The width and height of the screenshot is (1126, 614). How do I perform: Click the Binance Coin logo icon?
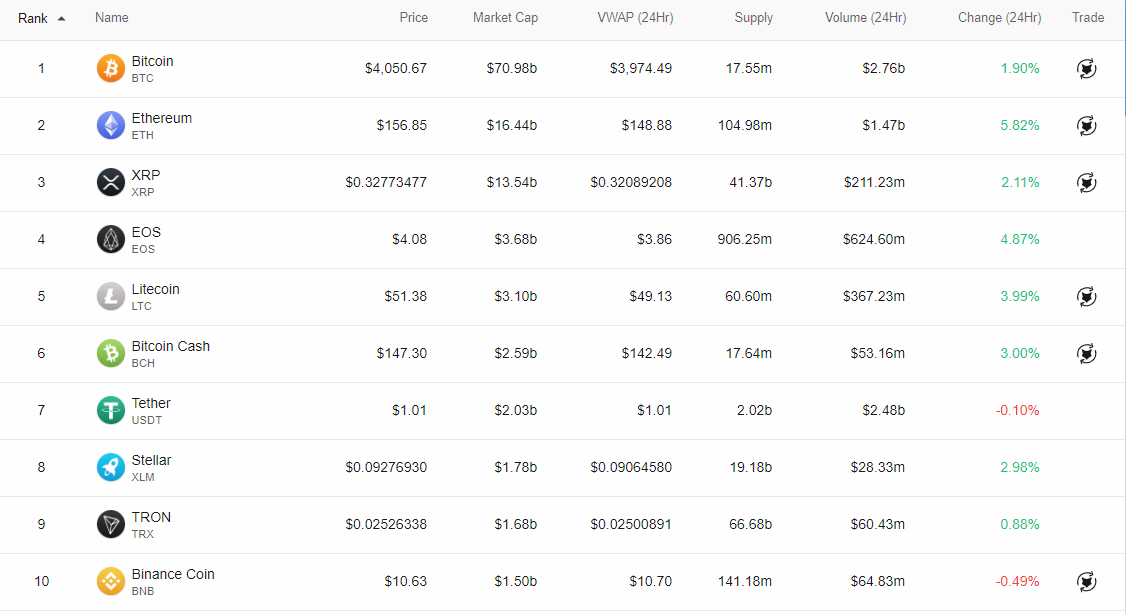click(111, 581)
